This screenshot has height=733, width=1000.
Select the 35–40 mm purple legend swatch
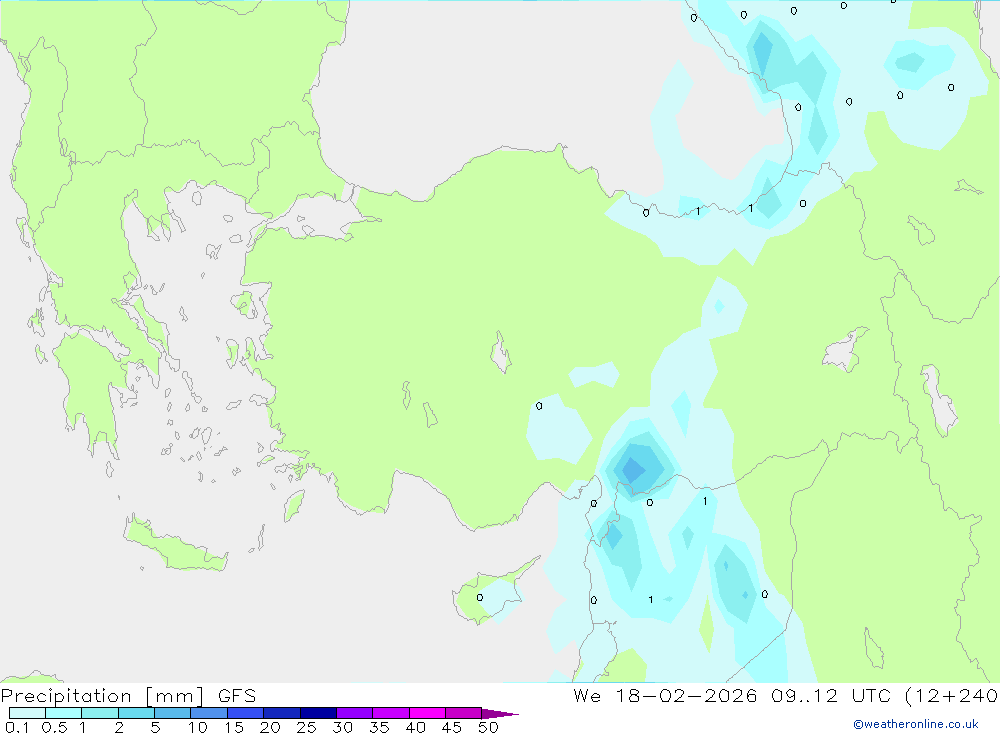(390, 713)
